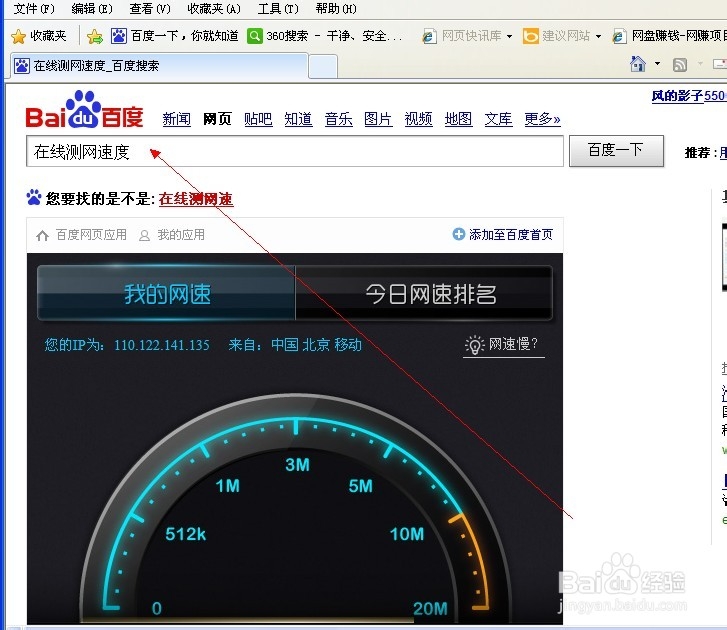Expand the 网页快讯库 dropdown arrow
This screenshot has width=727, height=630.
[x=510, y=36]
